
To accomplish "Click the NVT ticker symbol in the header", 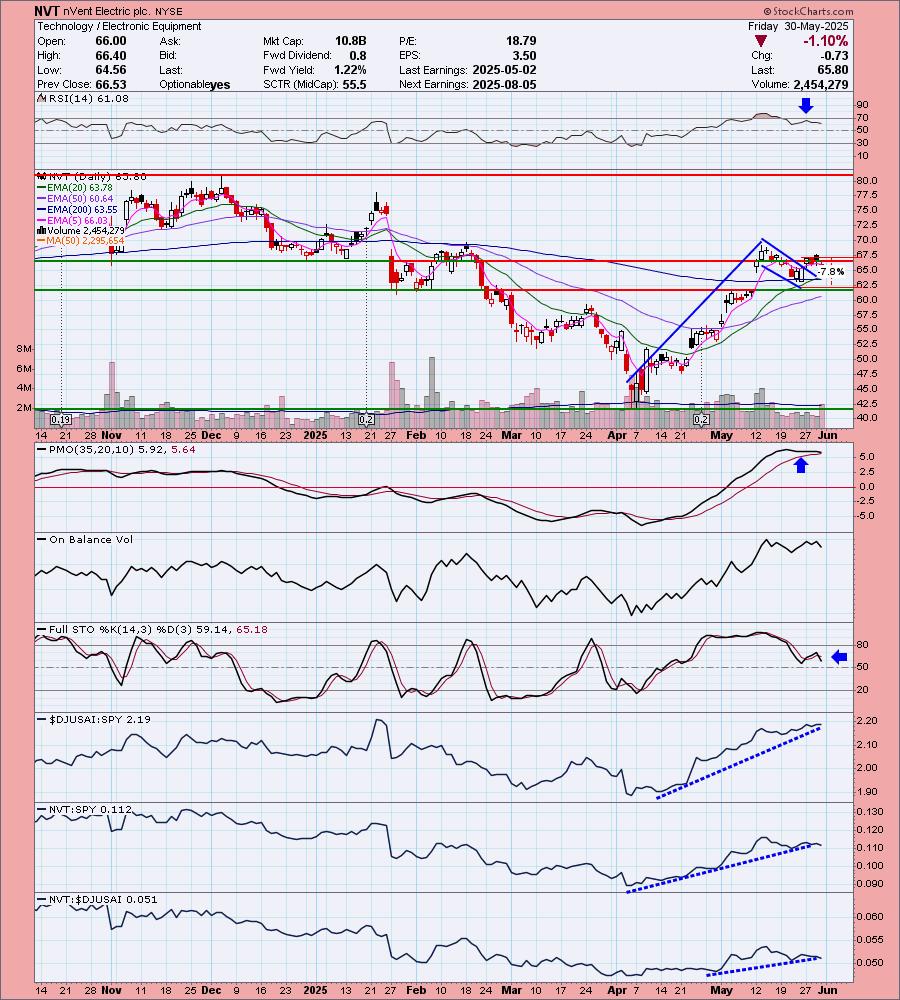I will point(48,11).
